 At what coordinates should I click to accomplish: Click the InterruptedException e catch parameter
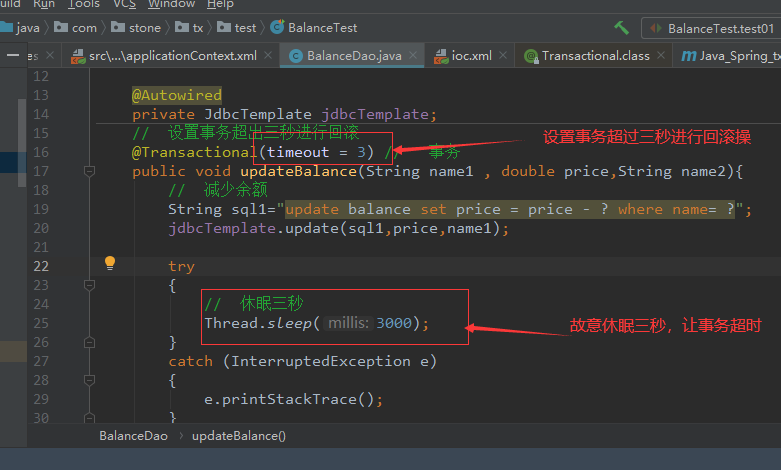[x=329, y=361]
